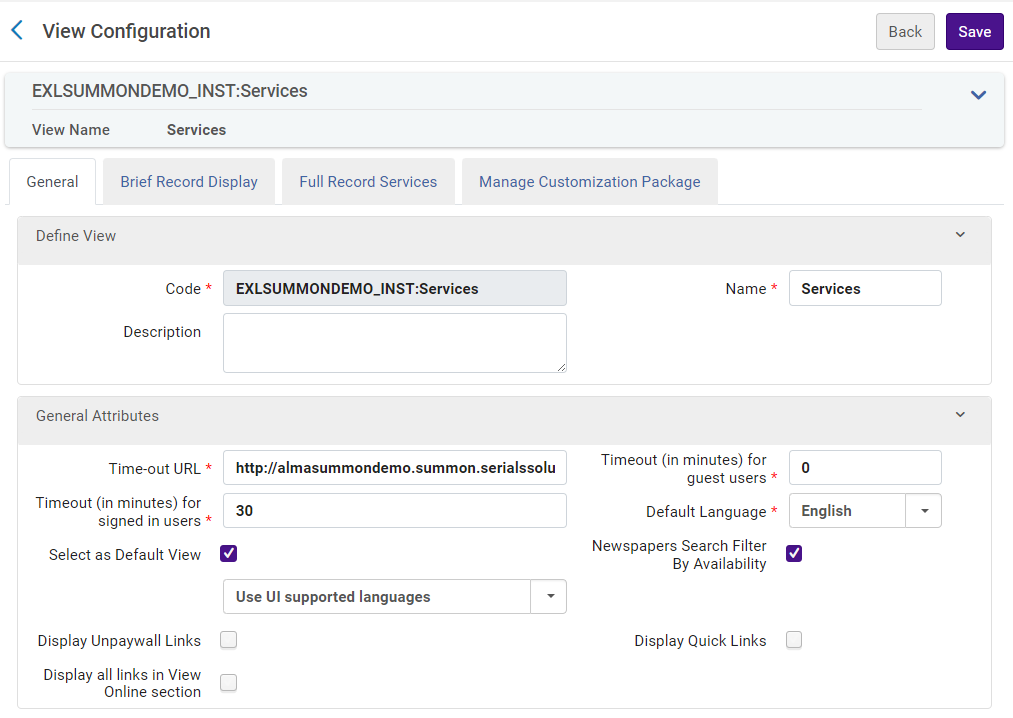Click the Description textarea resize handle
The image size is (1013, 718).
coord(561,367)
